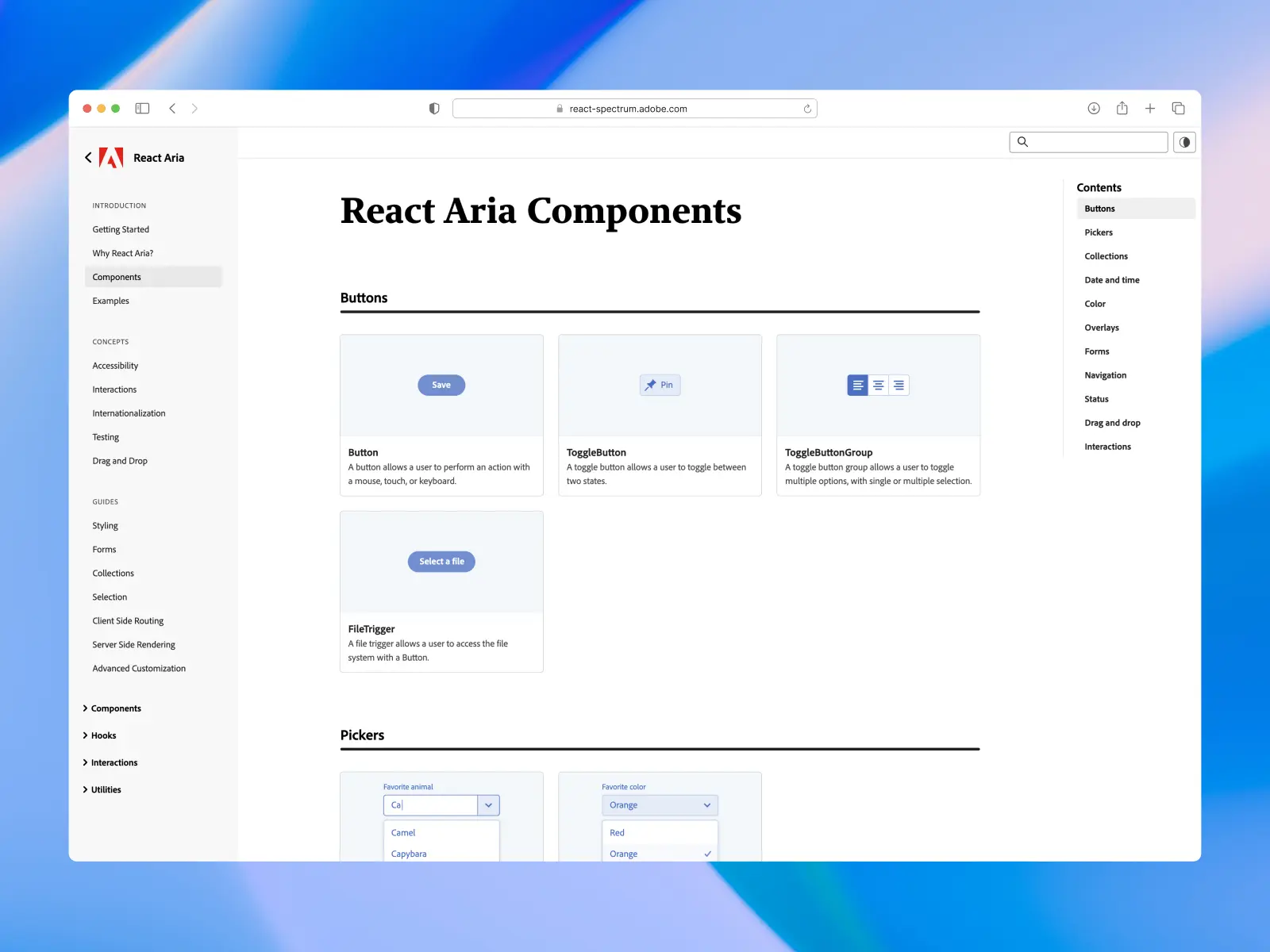This screenshot has height=952, width=1270.
Task: Jump to Buttons in Contents
Action: tap(1136, 209)
